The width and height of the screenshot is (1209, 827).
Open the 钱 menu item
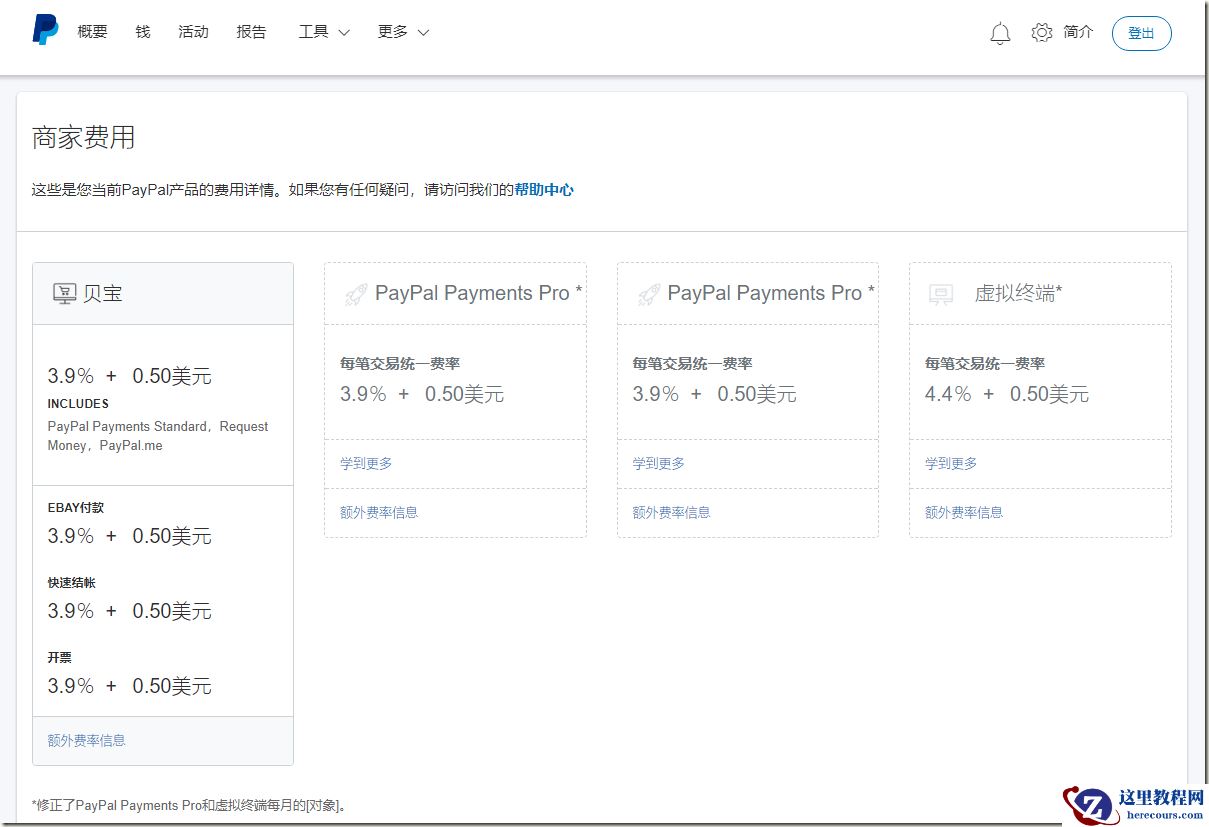(143, 32)
